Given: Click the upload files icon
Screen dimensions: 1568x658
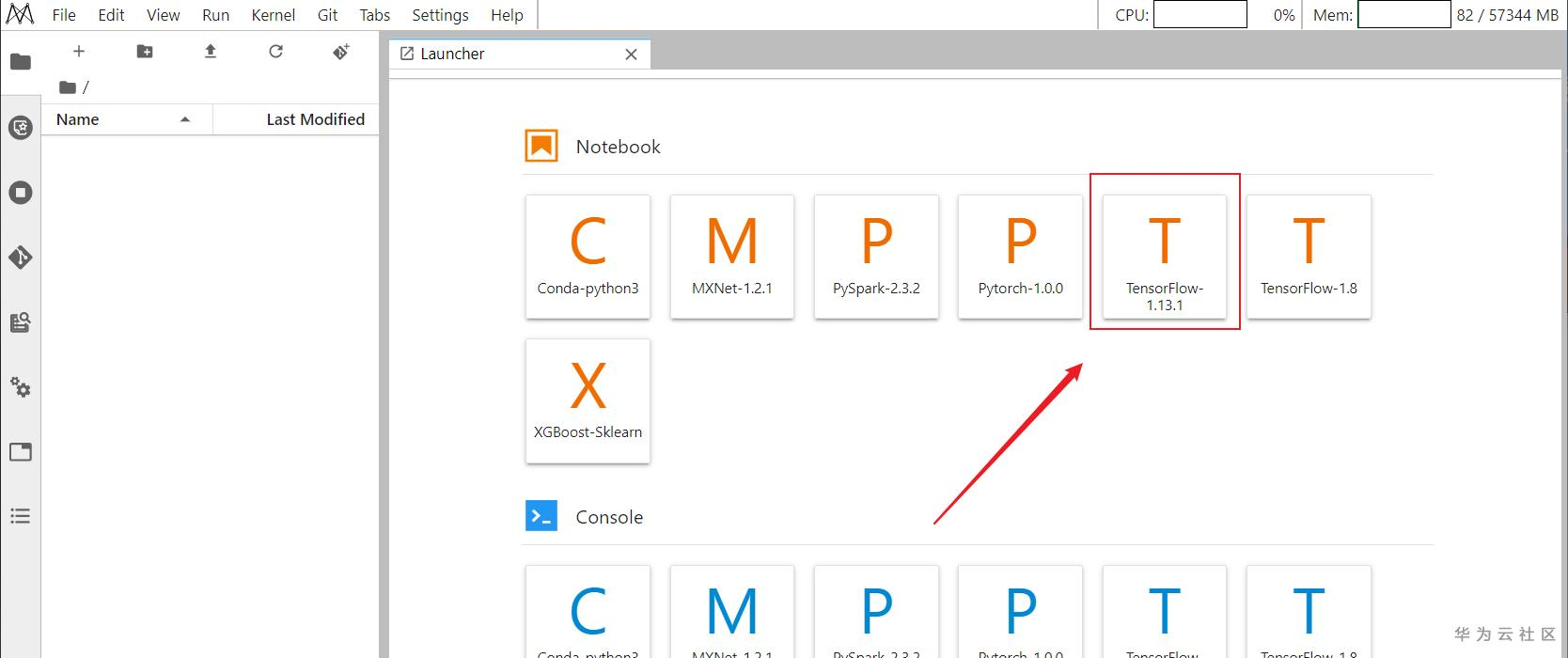Looking at the screenshot, I should 211,52.
